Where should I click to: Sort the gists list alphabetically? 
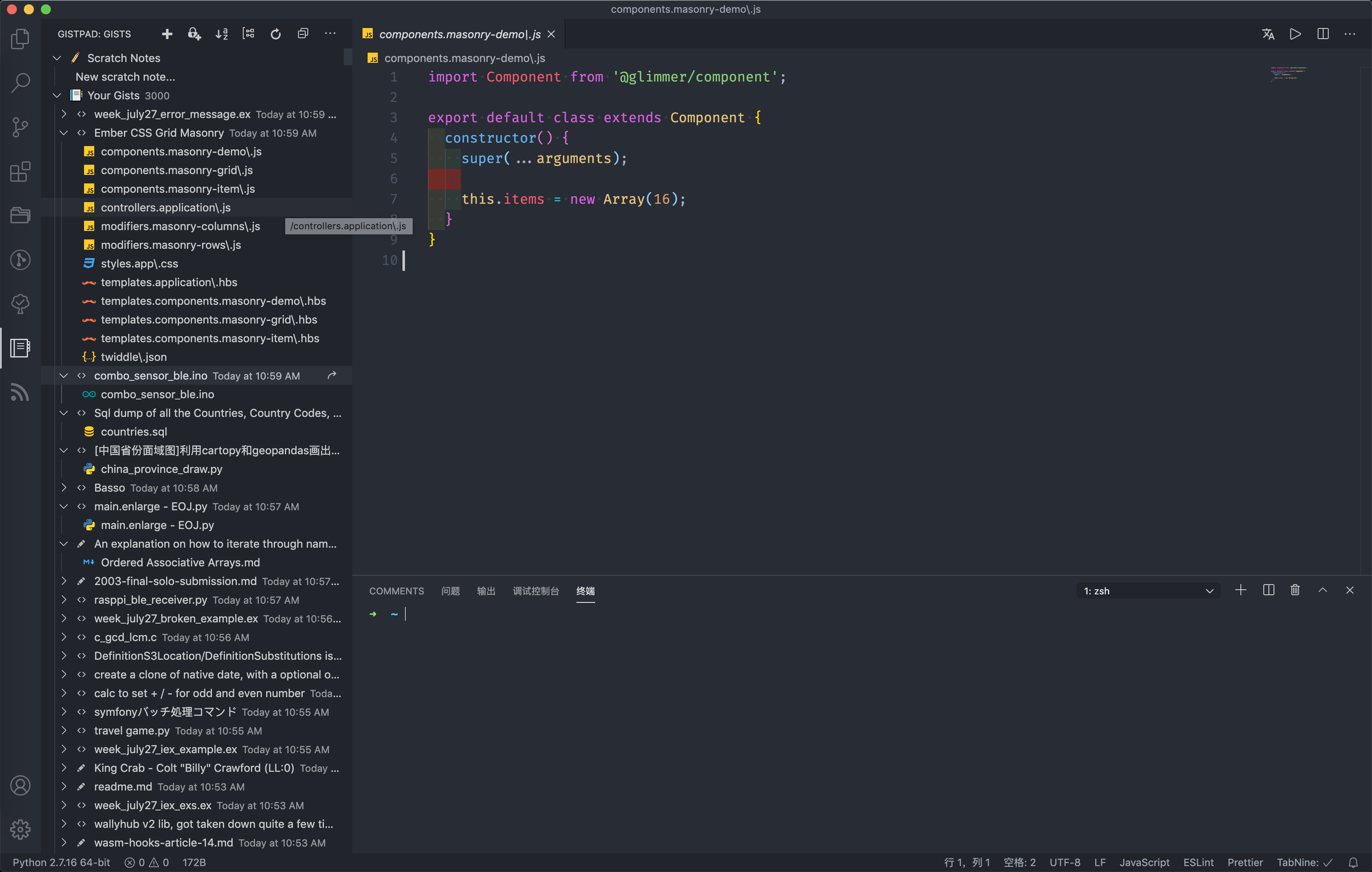(222, 34)
